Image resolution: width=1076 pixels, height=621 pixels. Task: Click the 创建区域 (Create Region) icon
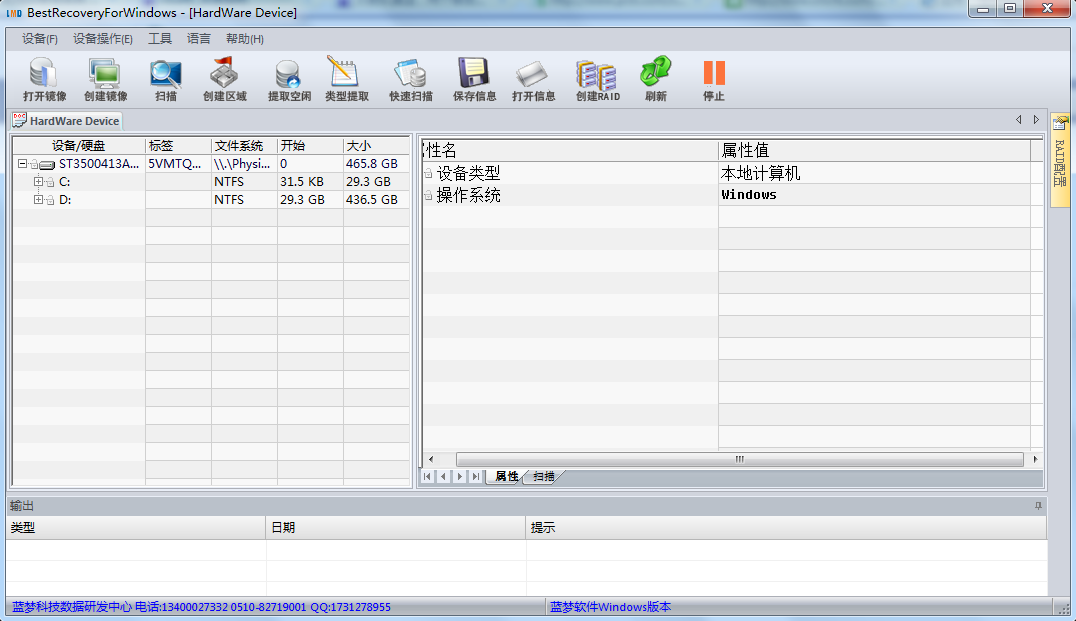click(x=224, y=73)
